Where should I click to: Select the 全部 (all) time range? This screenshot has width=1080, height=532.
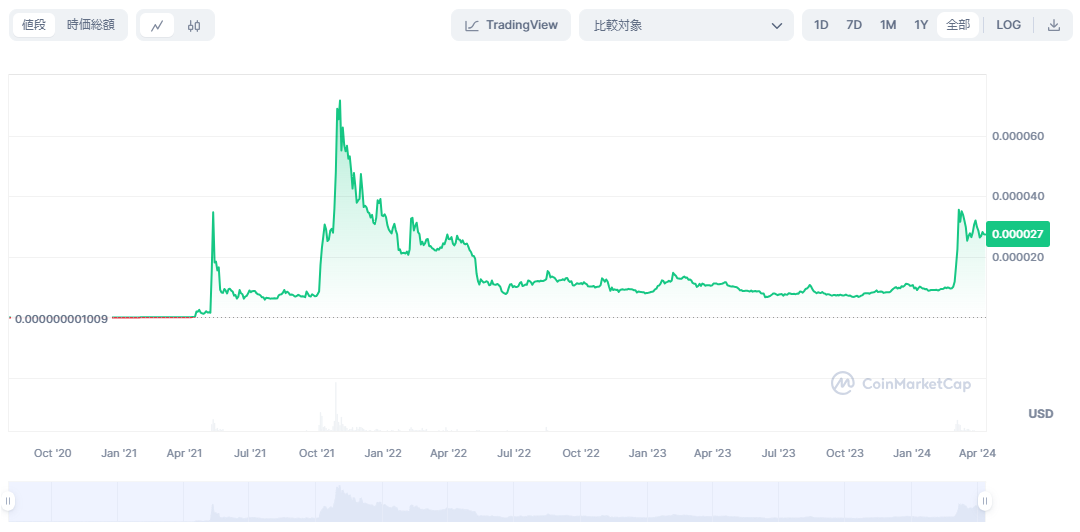click(x=957, y=25)
